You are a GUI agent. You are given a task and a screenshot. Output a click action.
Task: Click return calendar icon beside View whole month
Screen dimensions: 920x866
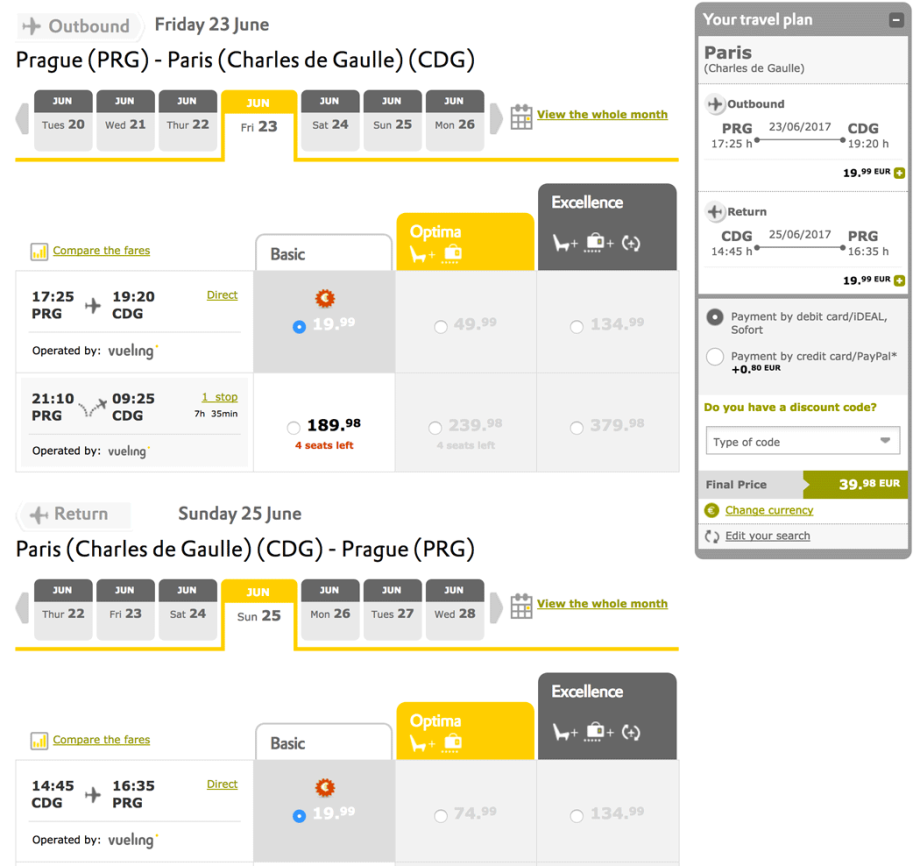(x=521, y=605)
